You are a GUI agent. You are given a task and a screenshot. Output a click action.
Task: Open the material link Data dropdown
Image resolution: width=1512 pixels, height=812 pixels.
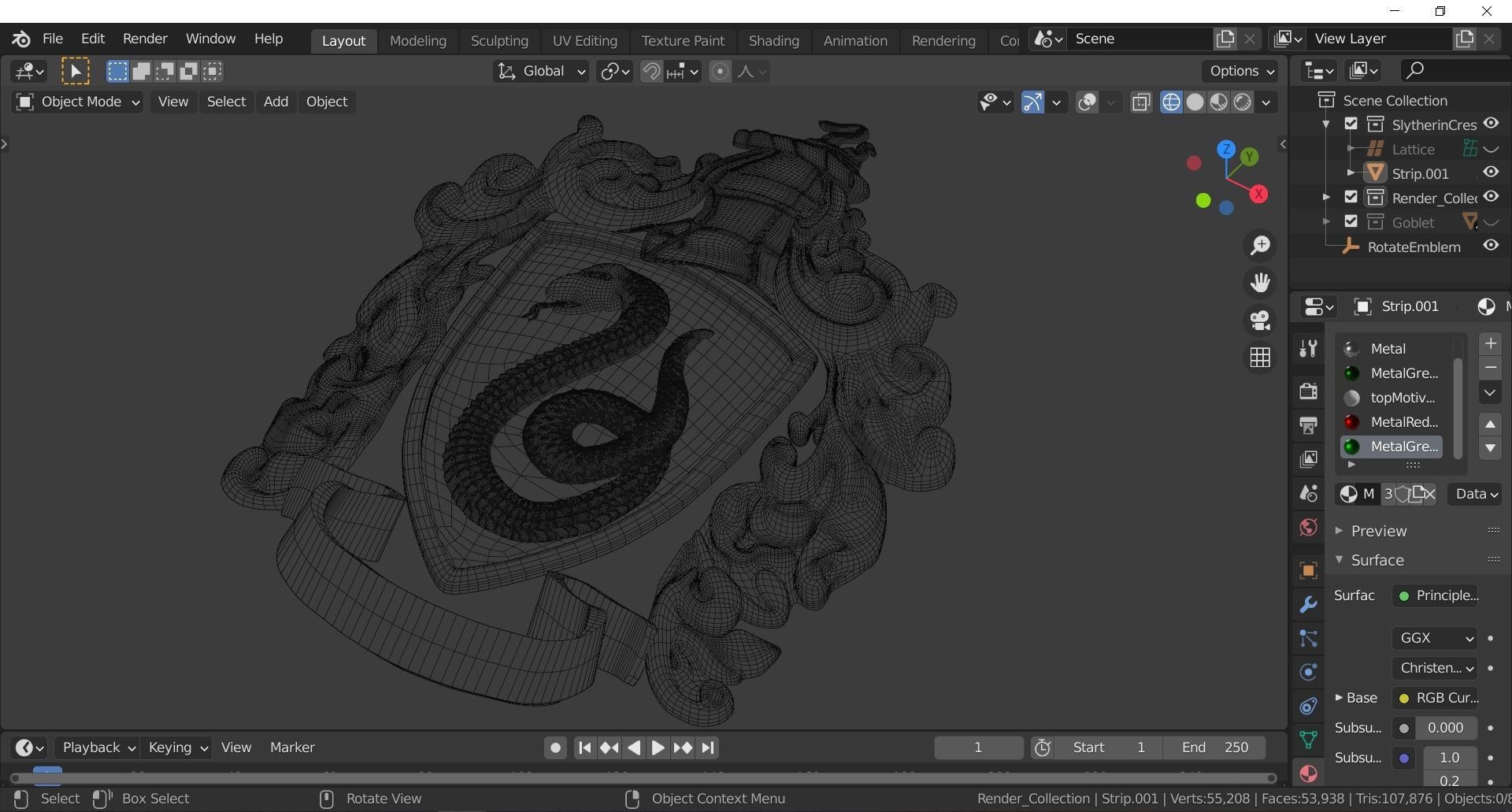pyautogui.click(x=1475, y=494)
